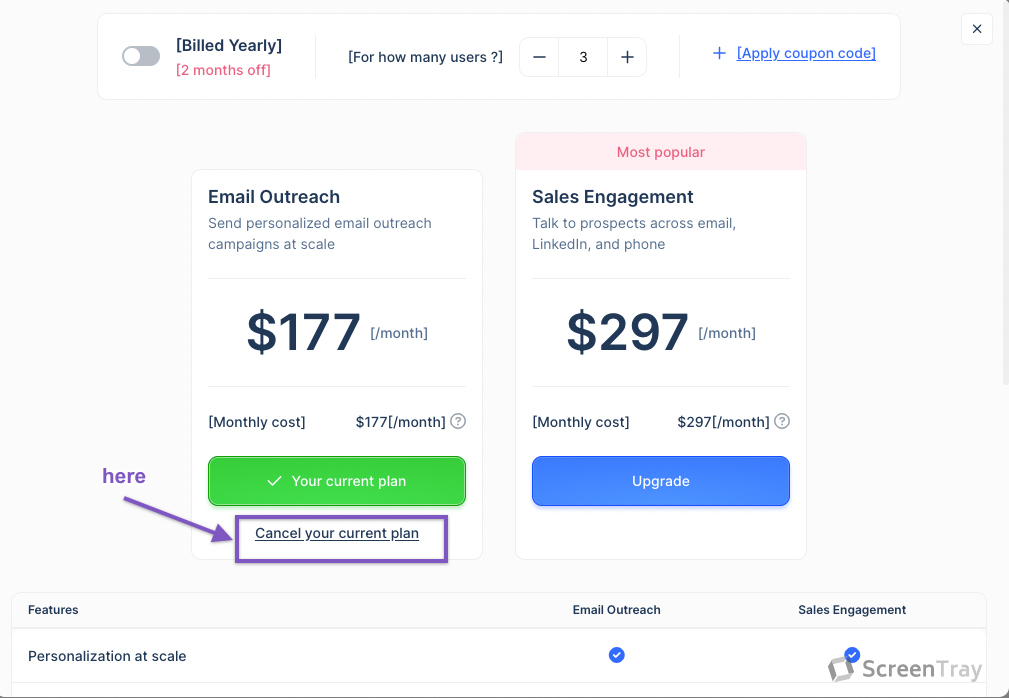Image resolution: width=1009 pixels, height=698 pixels.
Task: Decrease the number of users
Action: coord(540,57)
